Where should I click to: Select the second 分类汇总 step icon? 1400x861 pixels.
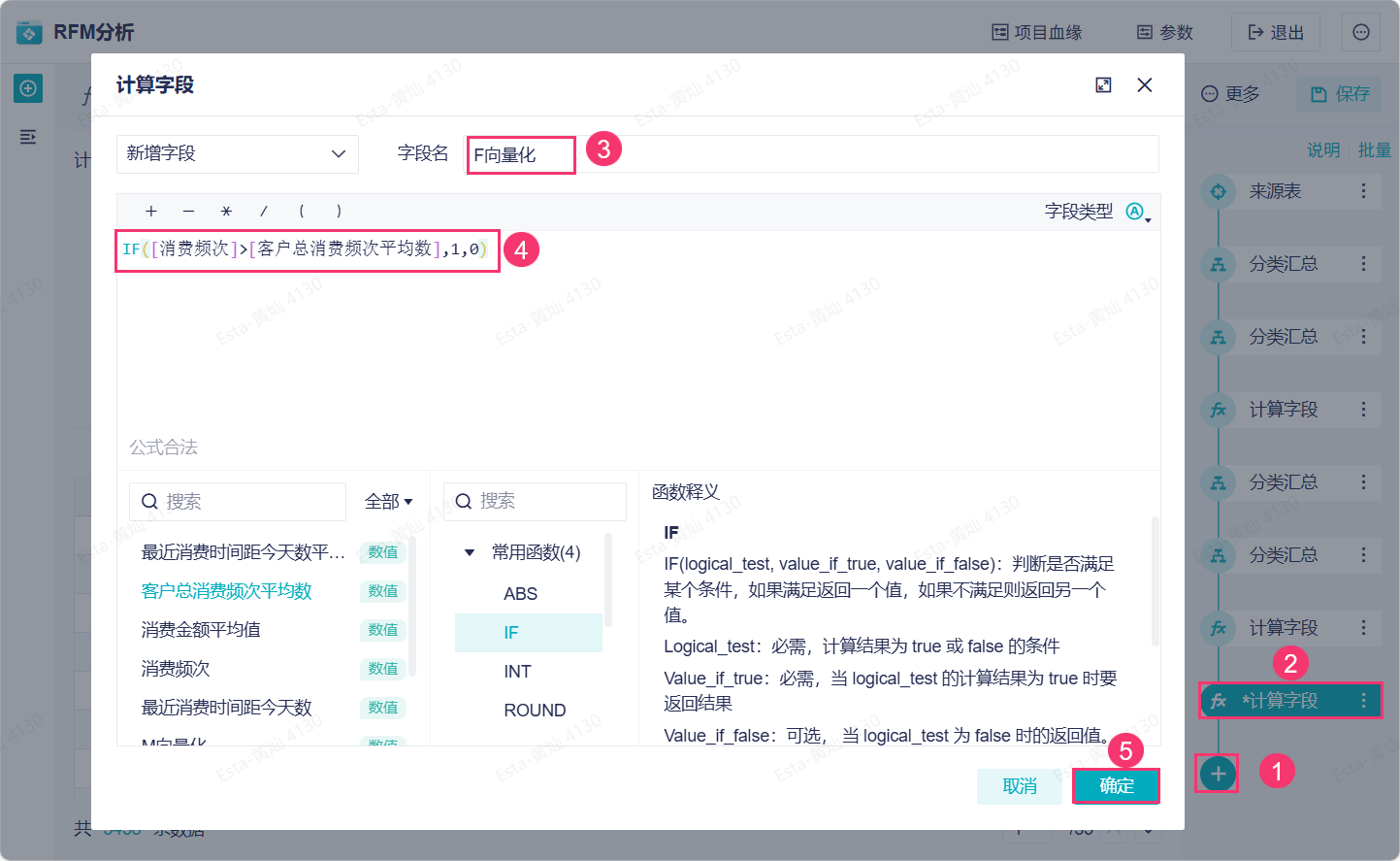tap(1219, 337)
